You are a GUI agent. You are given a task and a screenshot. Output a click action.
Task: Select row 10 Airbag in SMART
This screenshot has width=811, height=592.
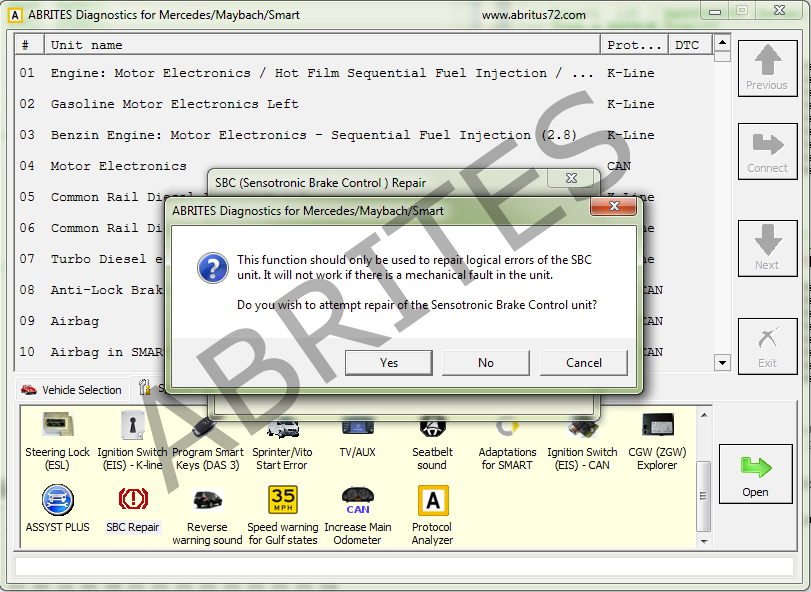coord(89,352)
